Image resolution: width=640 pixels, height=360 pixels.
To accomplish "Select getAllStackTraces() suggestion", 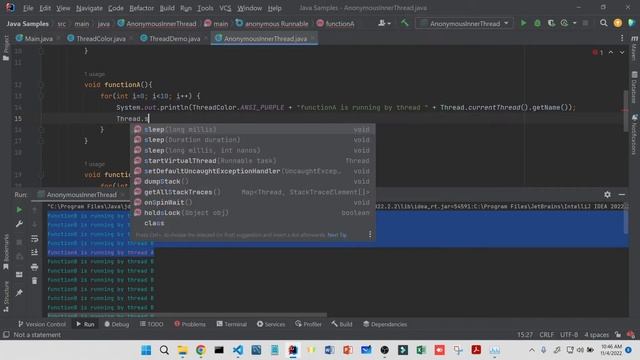I will (252, 192).
